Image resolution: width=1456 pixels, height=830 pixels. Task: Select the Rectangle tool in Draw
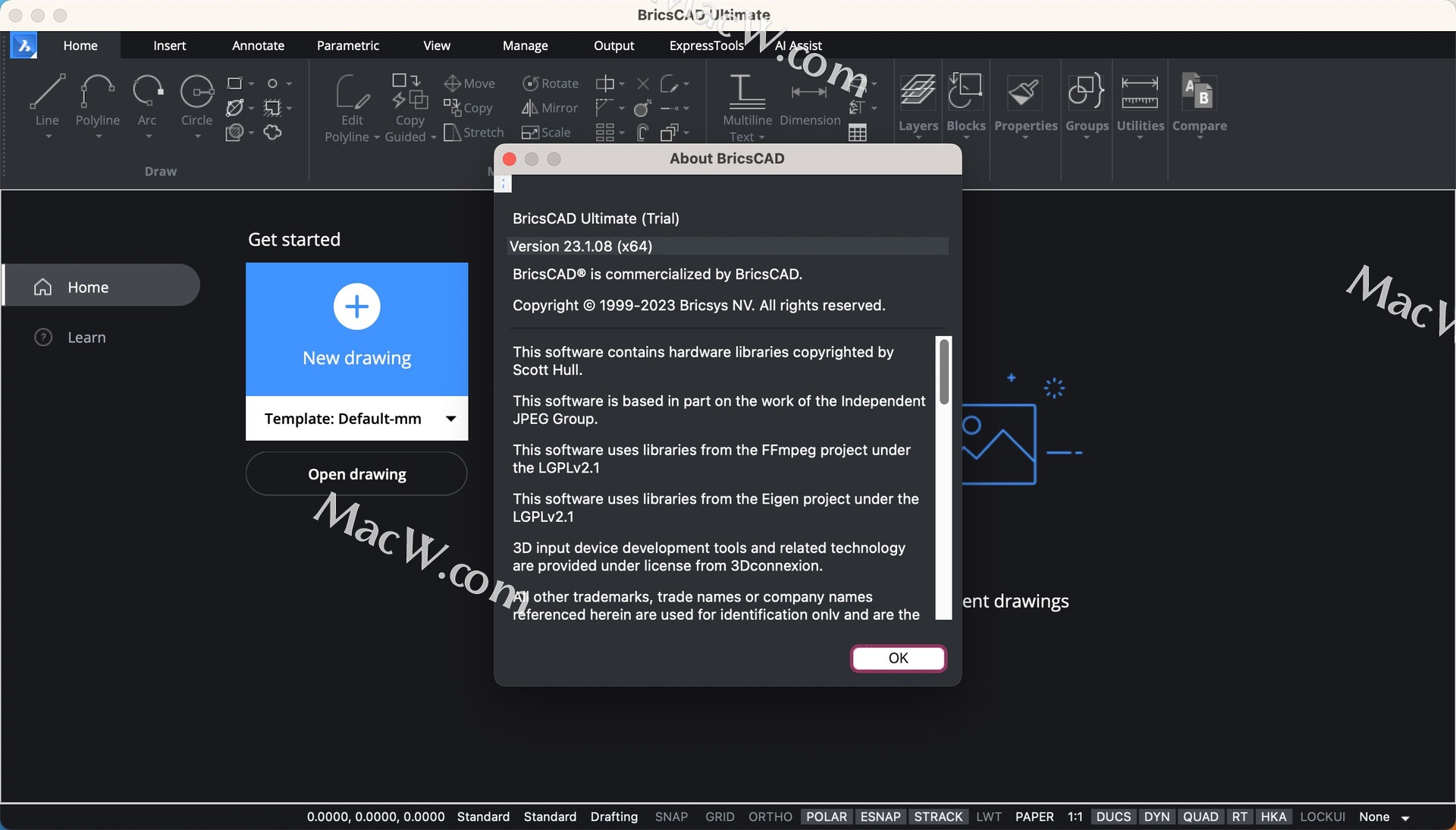[x=235, y=83]
